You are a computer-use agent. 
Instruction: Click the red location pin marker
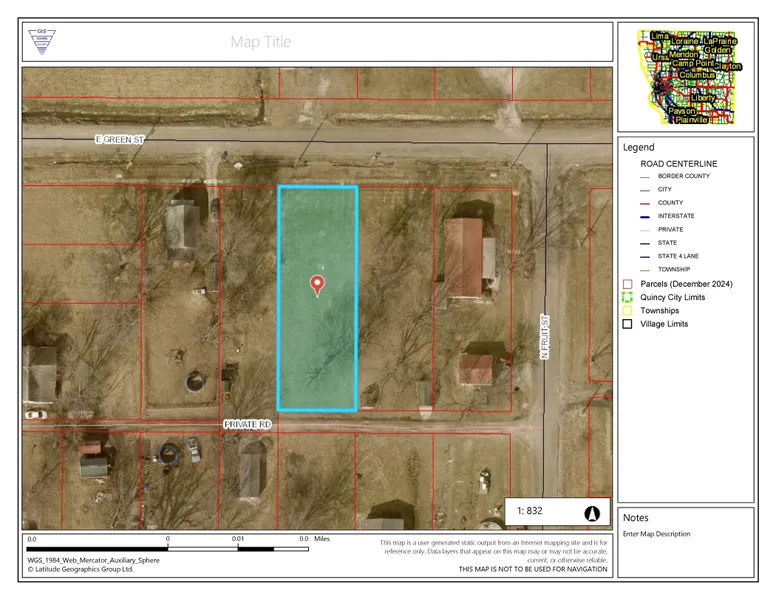(x=318, y=285)
